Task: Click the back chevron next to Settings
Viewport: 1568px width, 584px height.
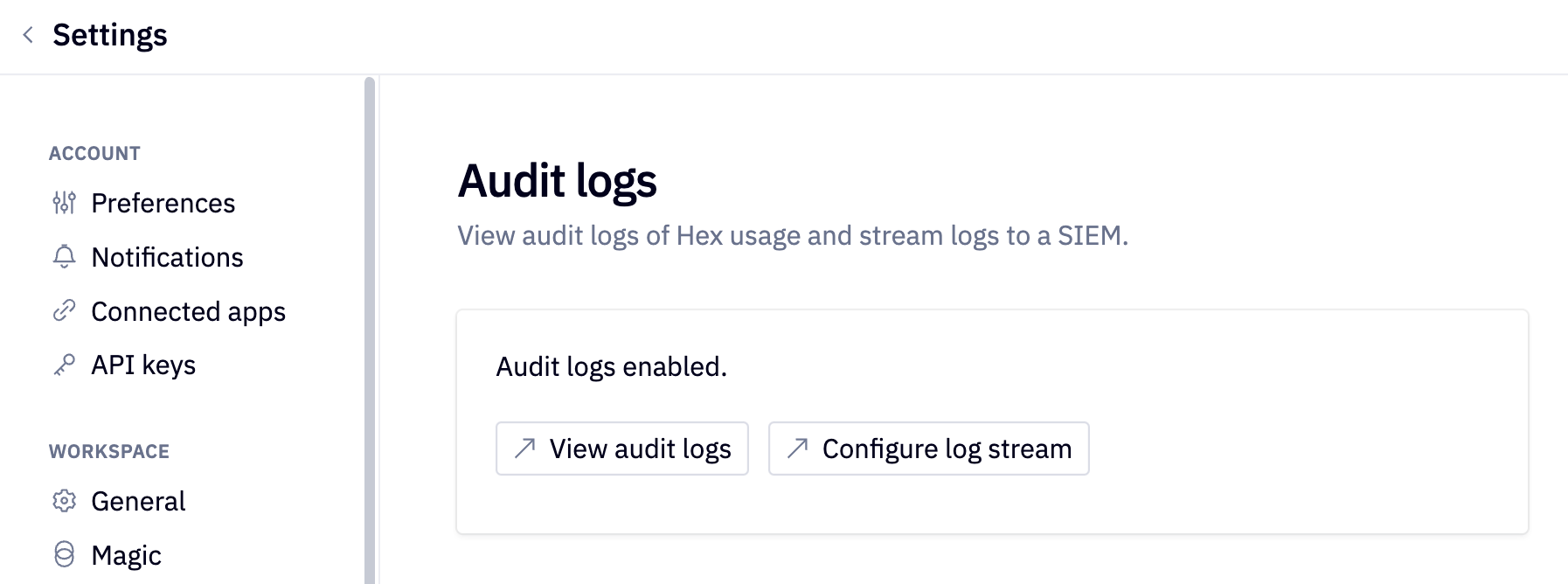Action: click(x=28, y=34)
